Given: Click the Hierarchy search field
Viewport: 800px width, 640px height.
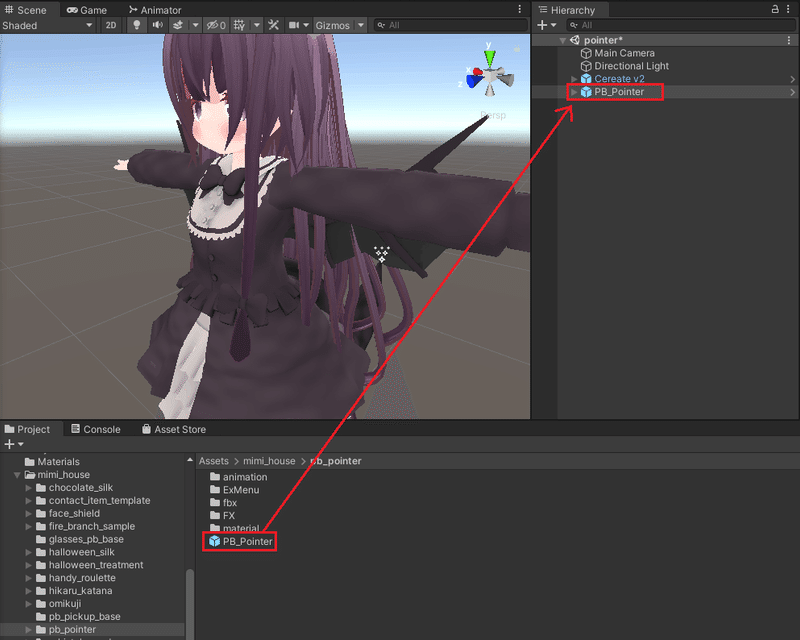Looking at the screenshot, I should click(x=681, y=25).
